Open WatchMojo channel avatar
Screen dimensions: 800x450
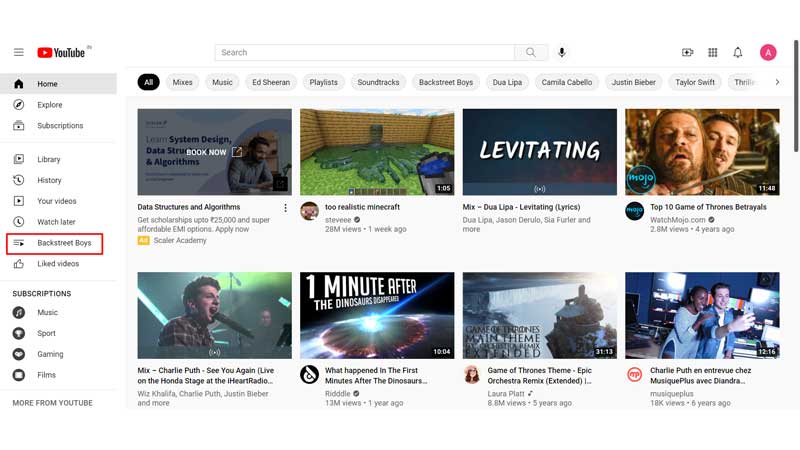[x=635, y=211]
